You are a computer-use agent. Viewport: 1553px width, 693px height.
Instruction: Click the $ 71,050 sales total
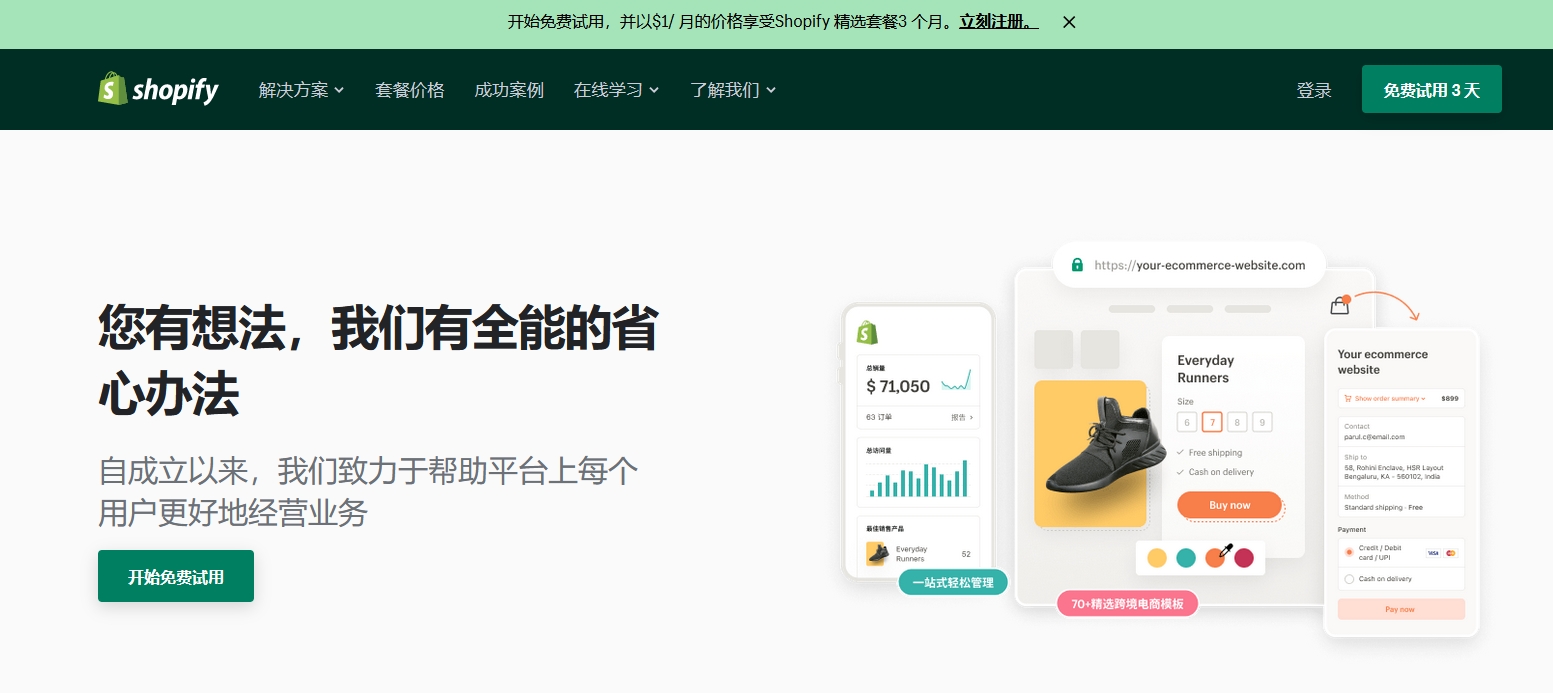(x=898, y=386)
